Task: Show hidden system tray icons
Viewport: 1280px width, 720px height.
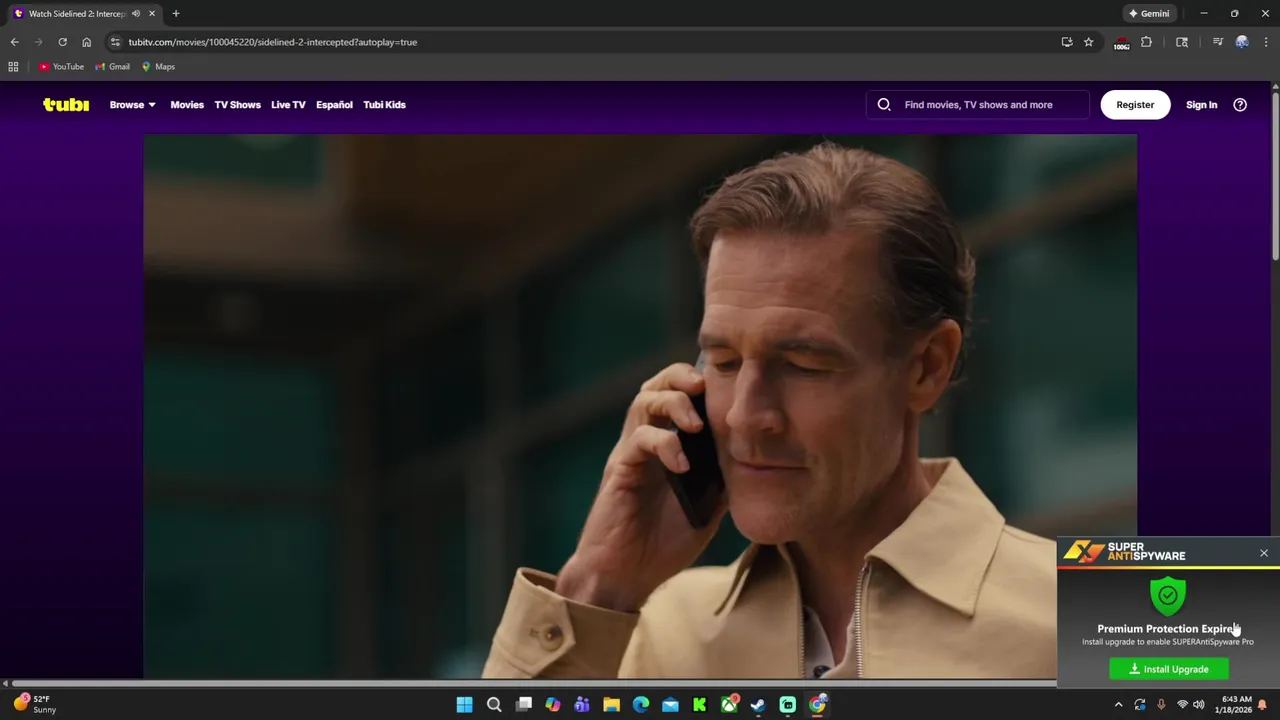Action: click(1118, 705)
